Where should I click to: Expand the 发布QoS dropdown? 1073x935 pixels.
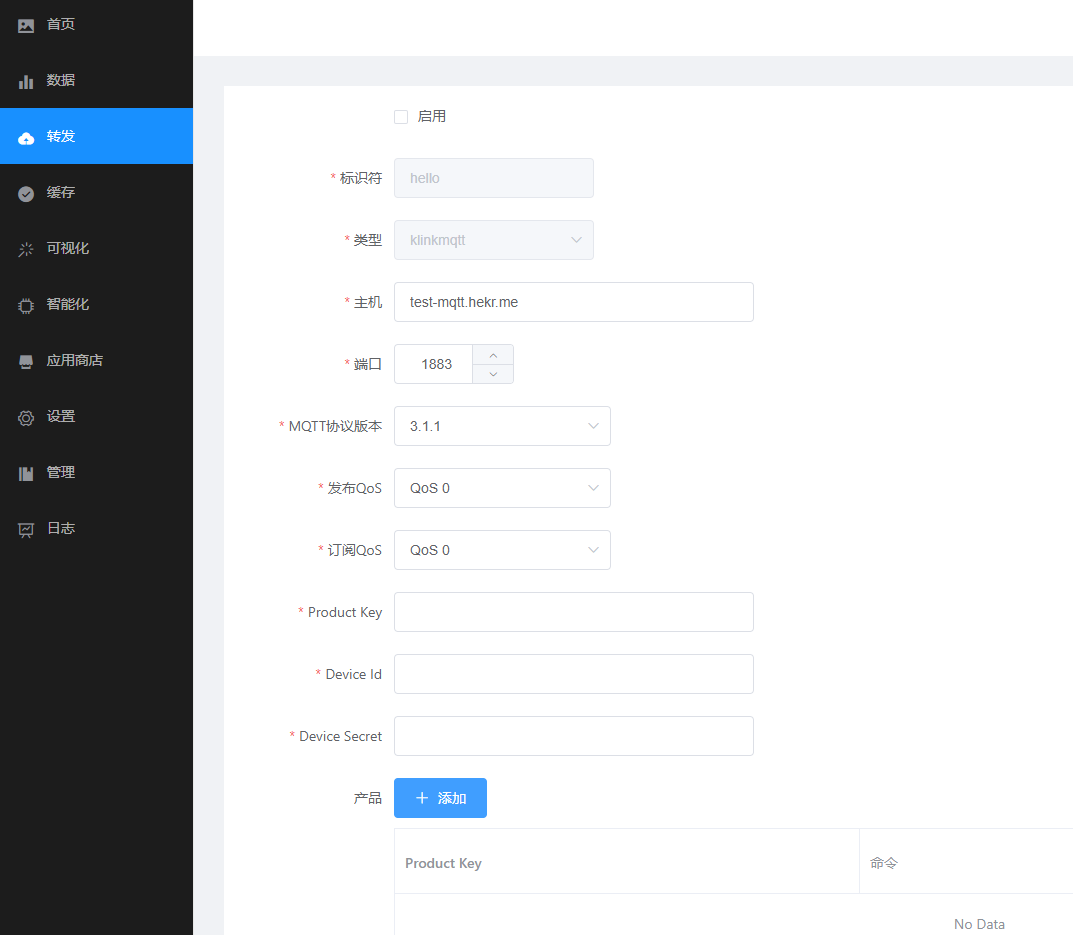[x=502, y=488]
